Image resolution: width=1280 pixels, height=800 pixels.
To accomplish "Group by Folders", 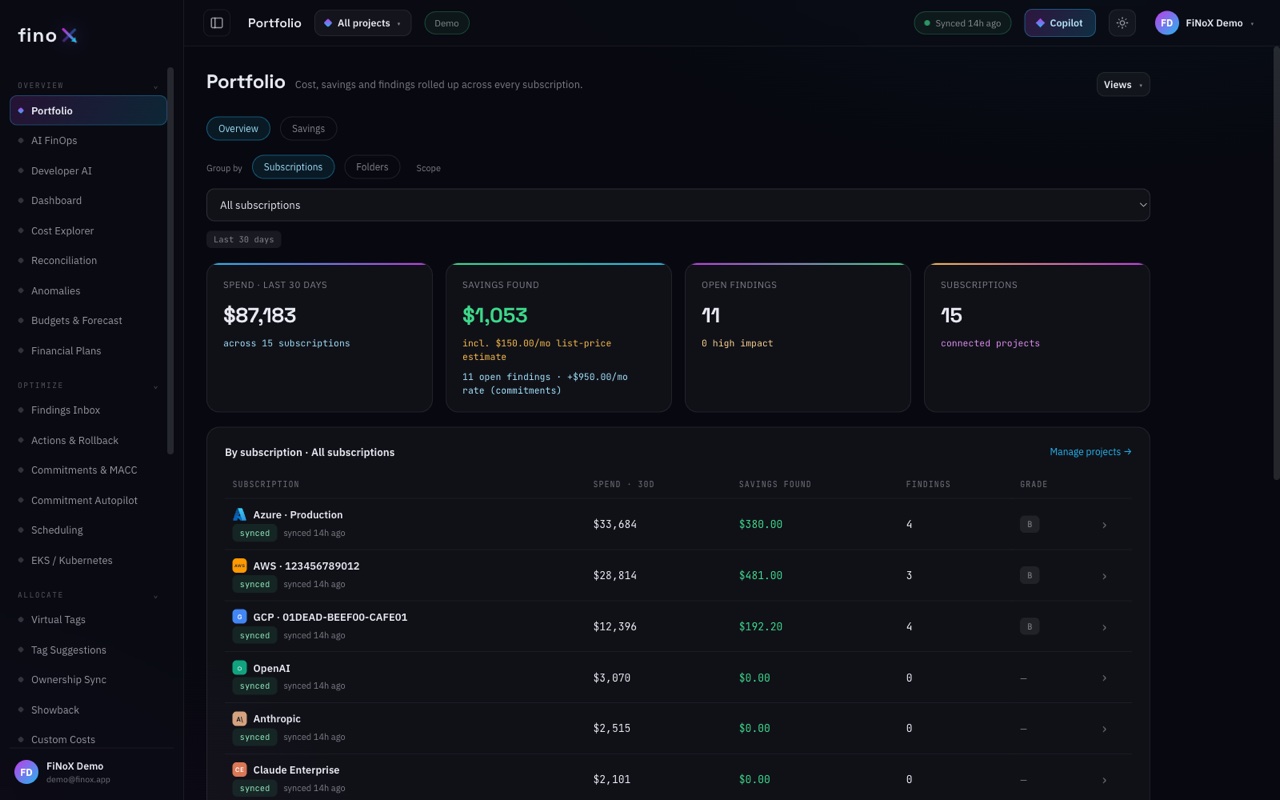I will coord(372,167).
